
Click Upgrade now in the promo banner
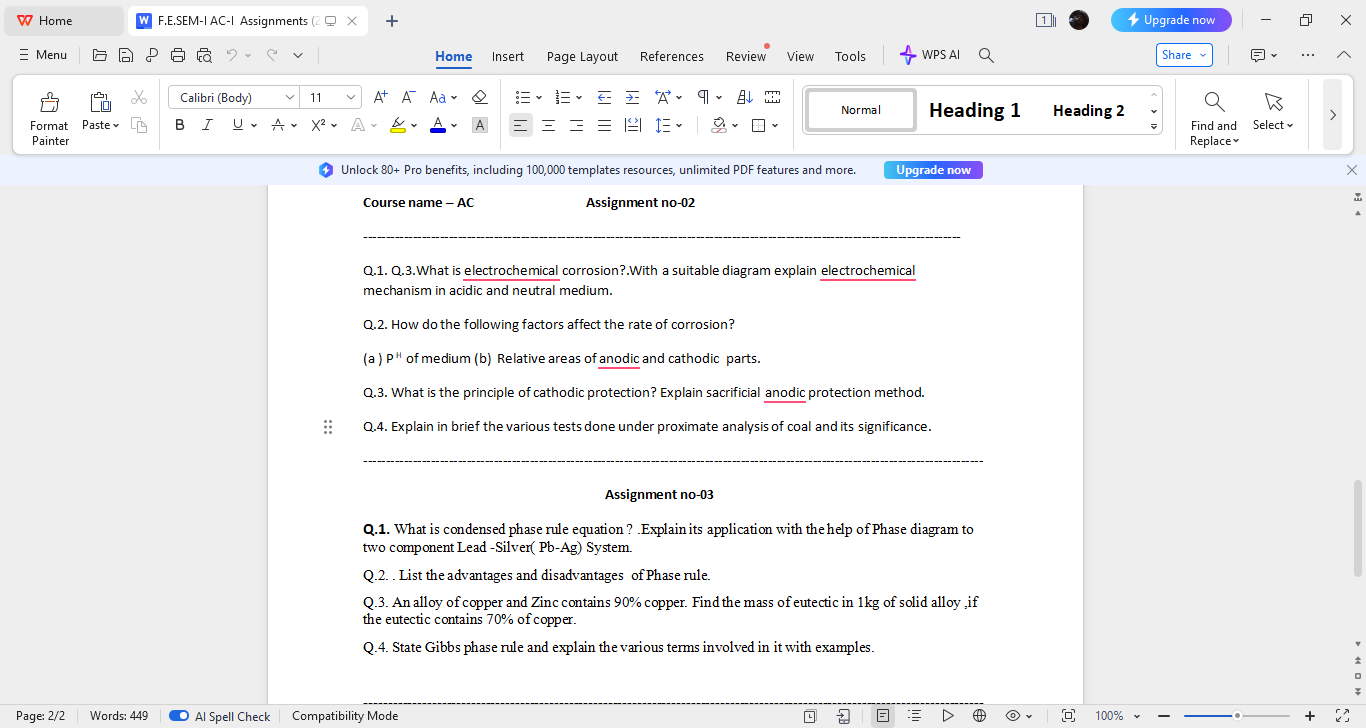(933, 170)
